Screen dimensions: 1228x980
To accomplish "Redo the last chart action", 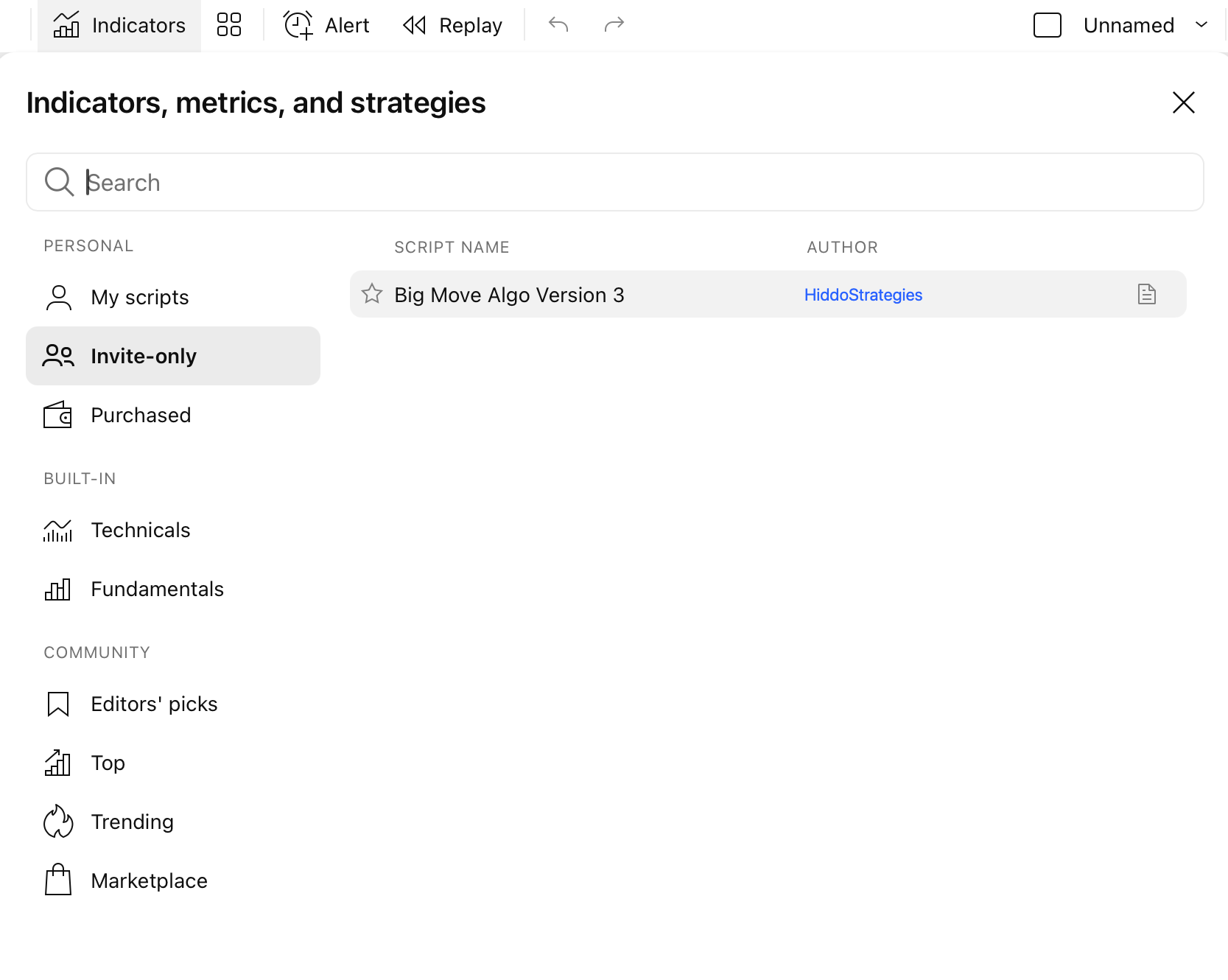I will [x=614, y=25].
